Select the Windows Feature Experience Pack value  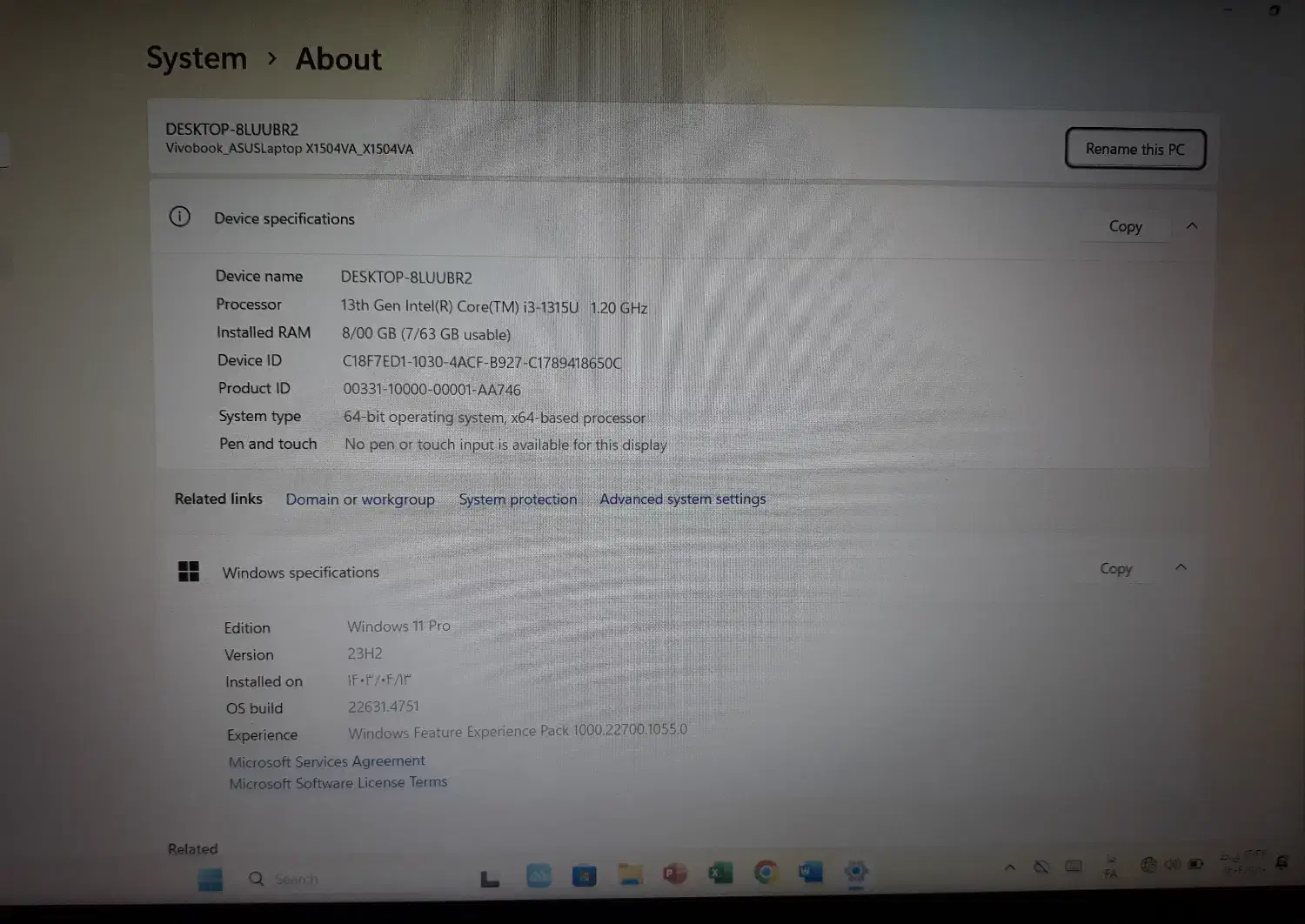518,731
